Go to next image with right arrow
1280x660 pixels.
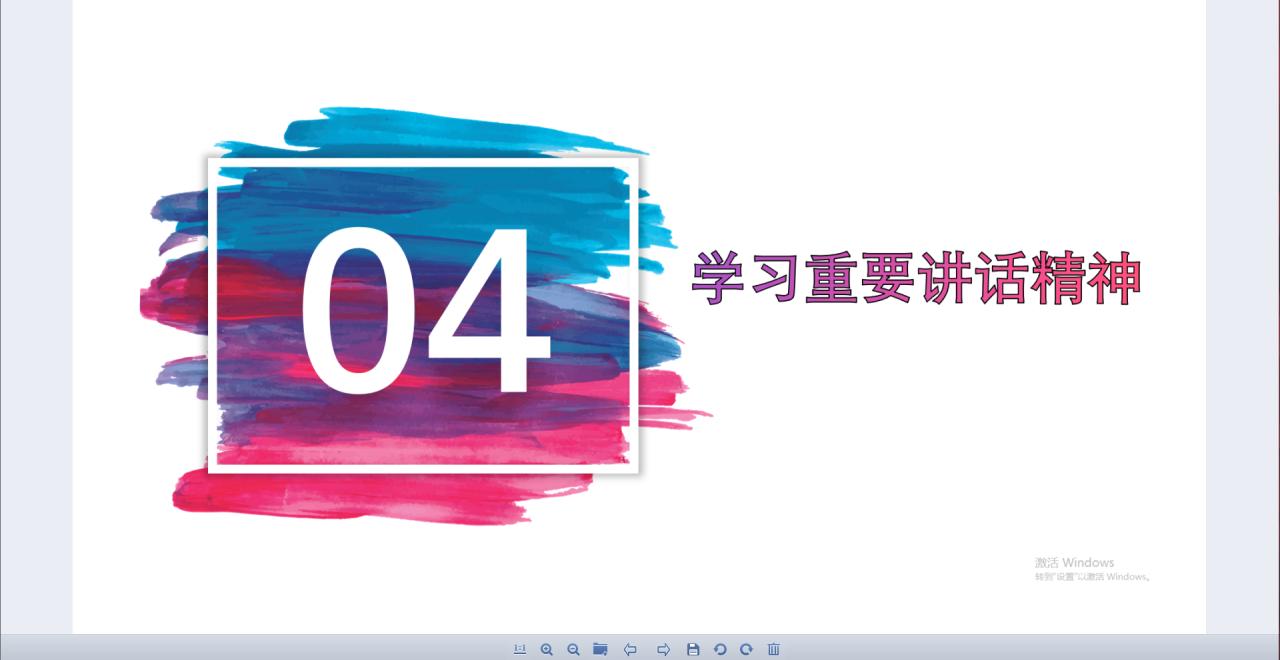tap(663, 649)
